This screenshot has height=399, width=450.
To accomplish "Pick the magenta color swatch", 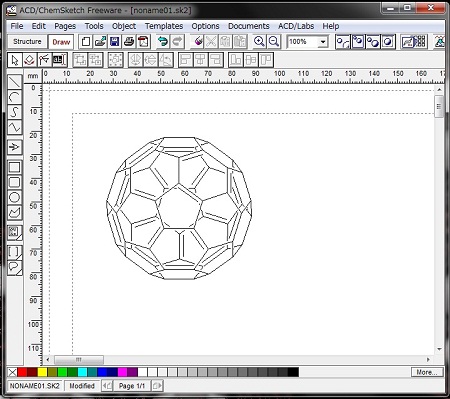I will click(x=122, y=372).
